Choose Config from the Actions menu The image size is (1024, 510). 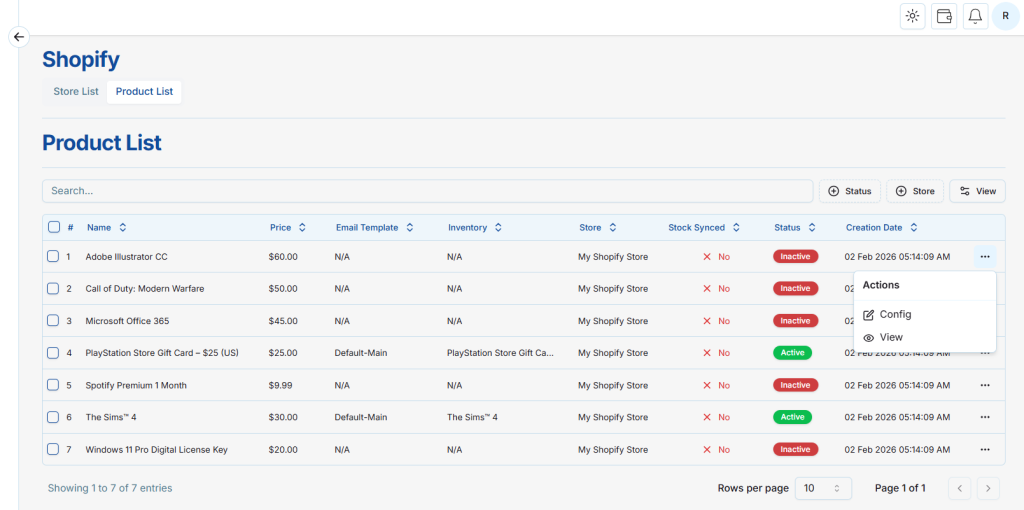click(x=895, y=315)
